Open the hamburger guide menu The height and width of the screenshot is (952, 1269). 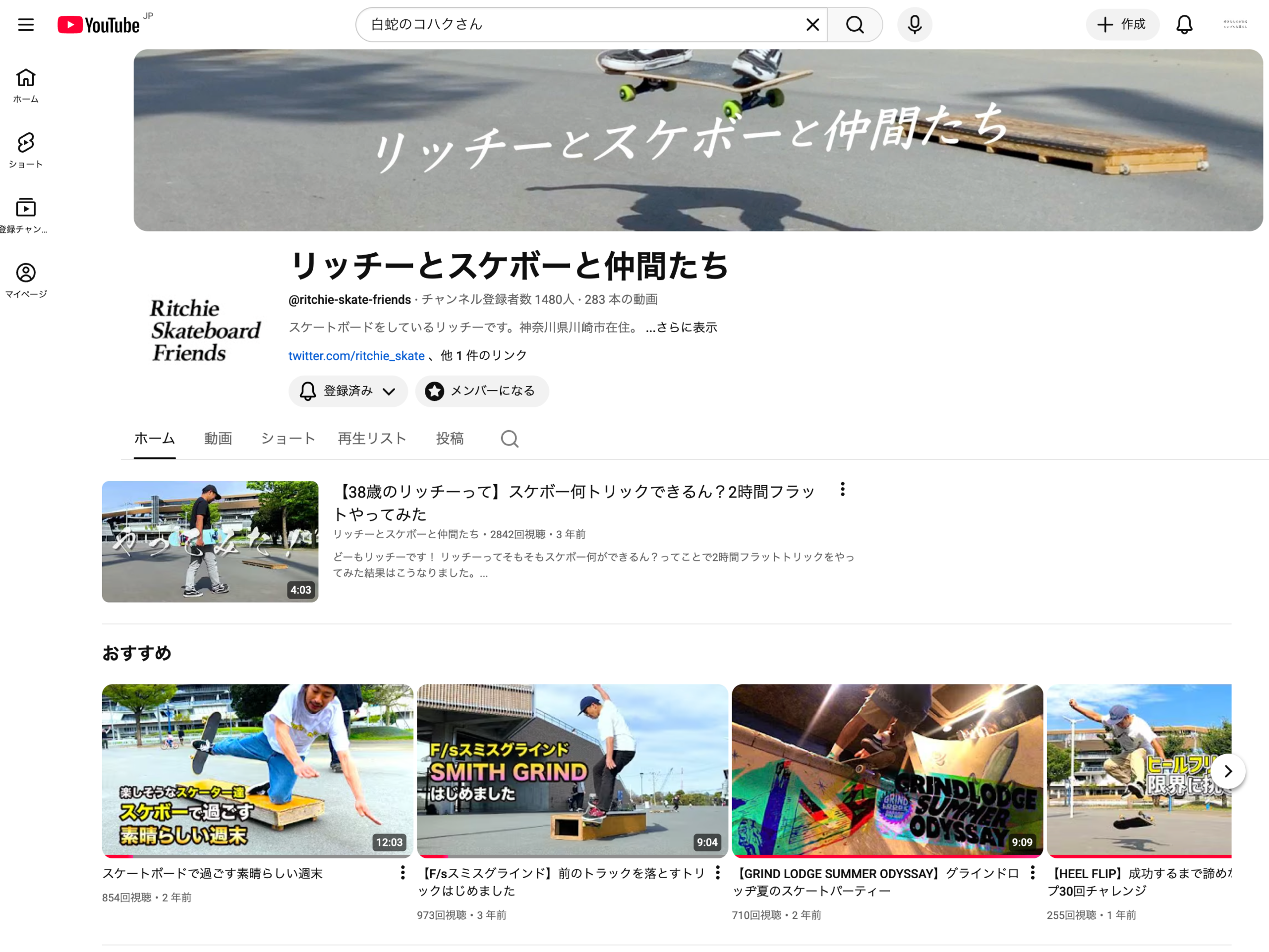pyautogui.click(x=26, y=25)
